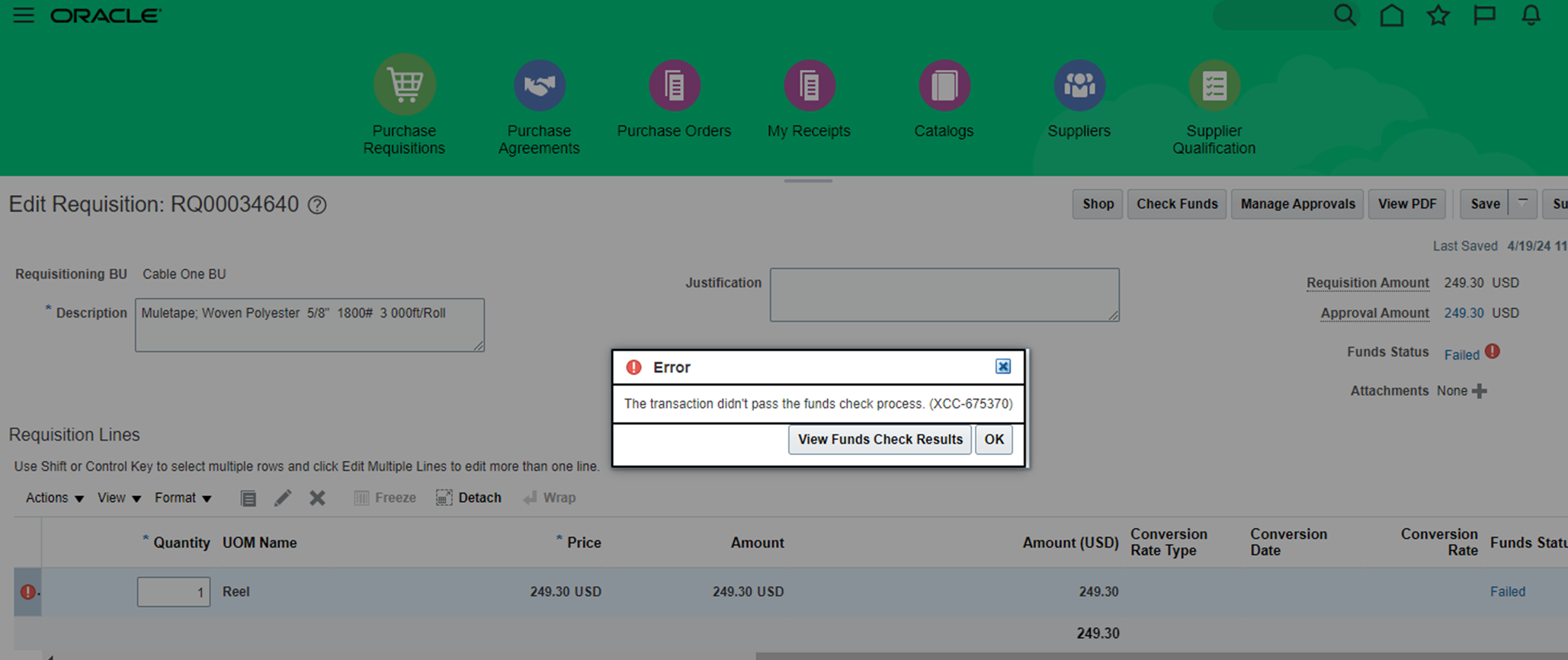Click the Check Funds button
Viewport: 1568px width, 660px height.
click(1177, 204)
